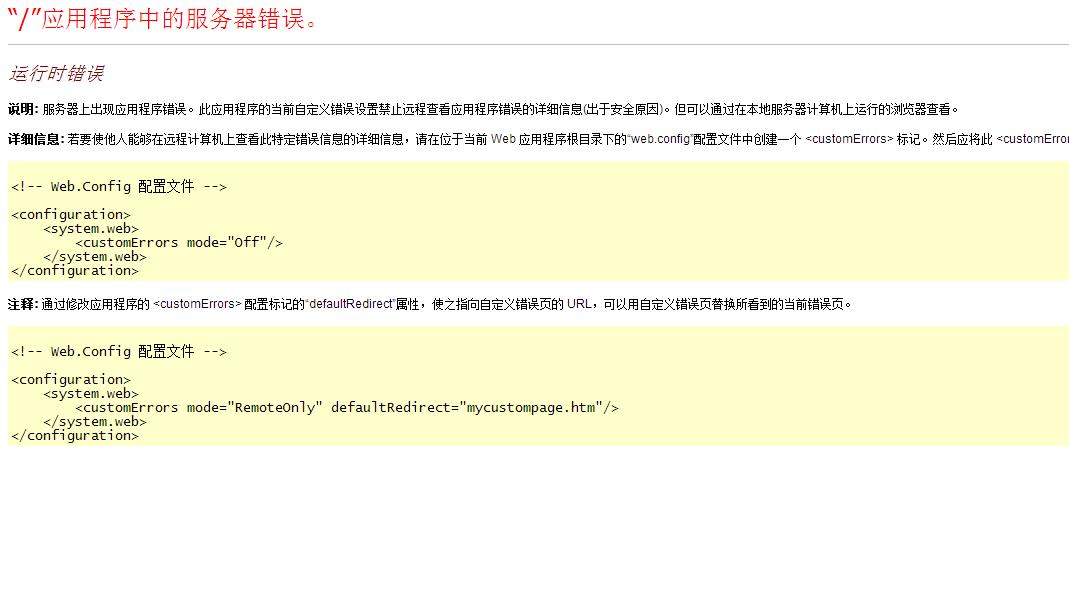Image resolution: width=1069 pixels, height=591 pixels.
Task: Click opening <system.web> tag in second code block
Action: click(91, 394)
